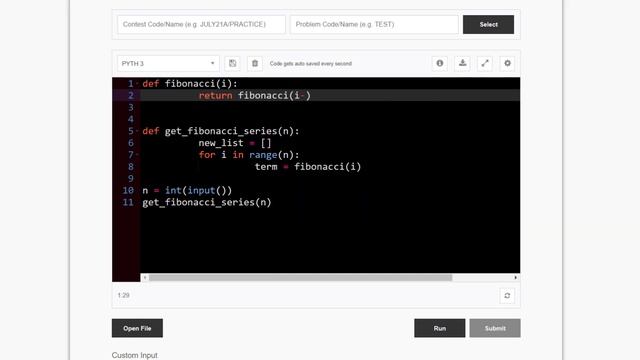Click line number 2 in gutter
The image size is (640, 360).
131,96
